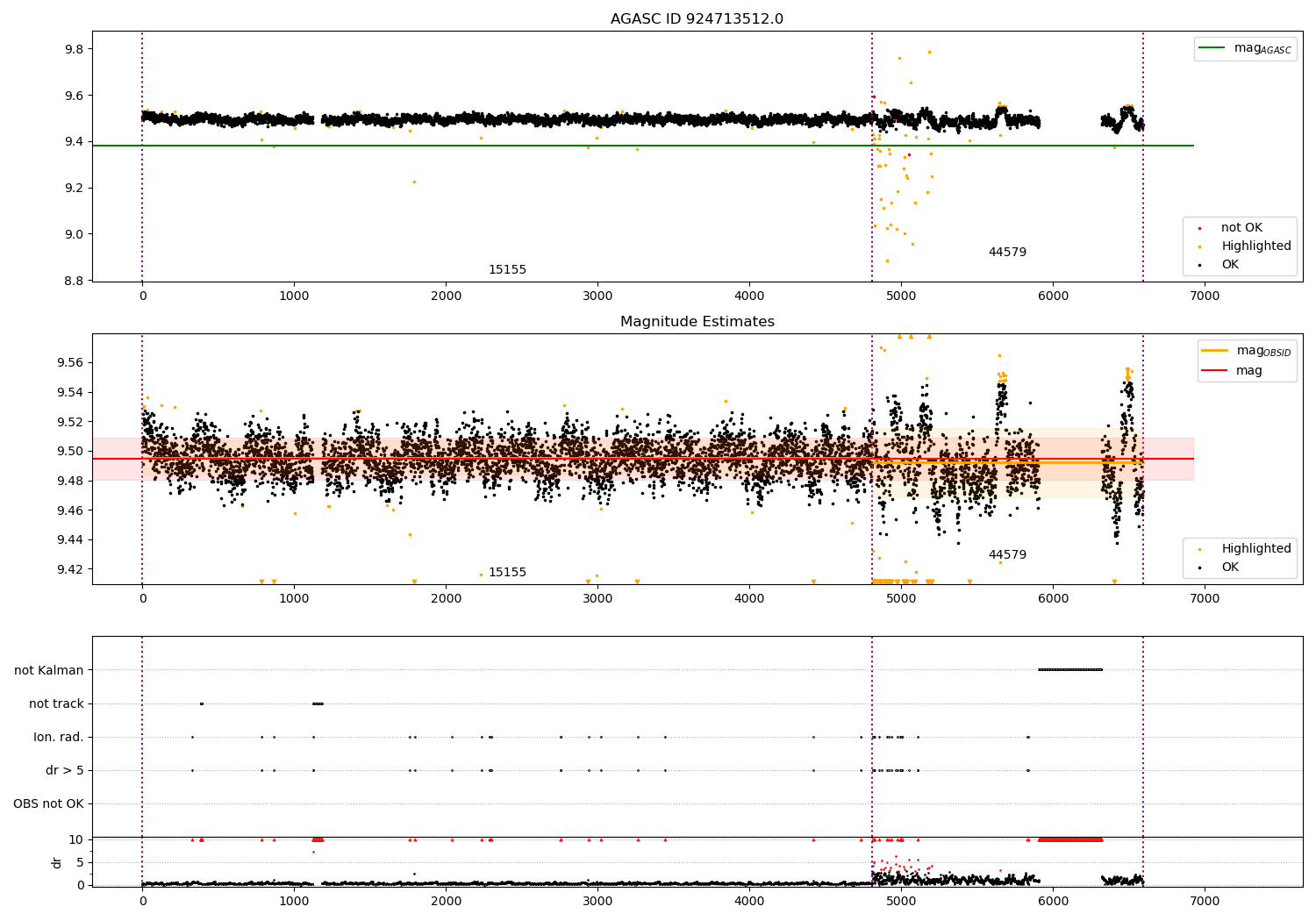Click the rotated 'dr' axis label
The height and width of the screenshot is (921, 1316).
point(57,862)
